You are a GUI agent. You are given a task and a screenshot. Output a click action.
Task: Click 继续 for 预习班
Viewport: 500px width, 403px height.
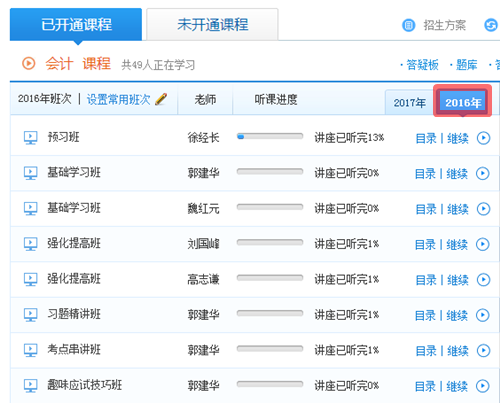pyautogui.click(x=458, y=138)
